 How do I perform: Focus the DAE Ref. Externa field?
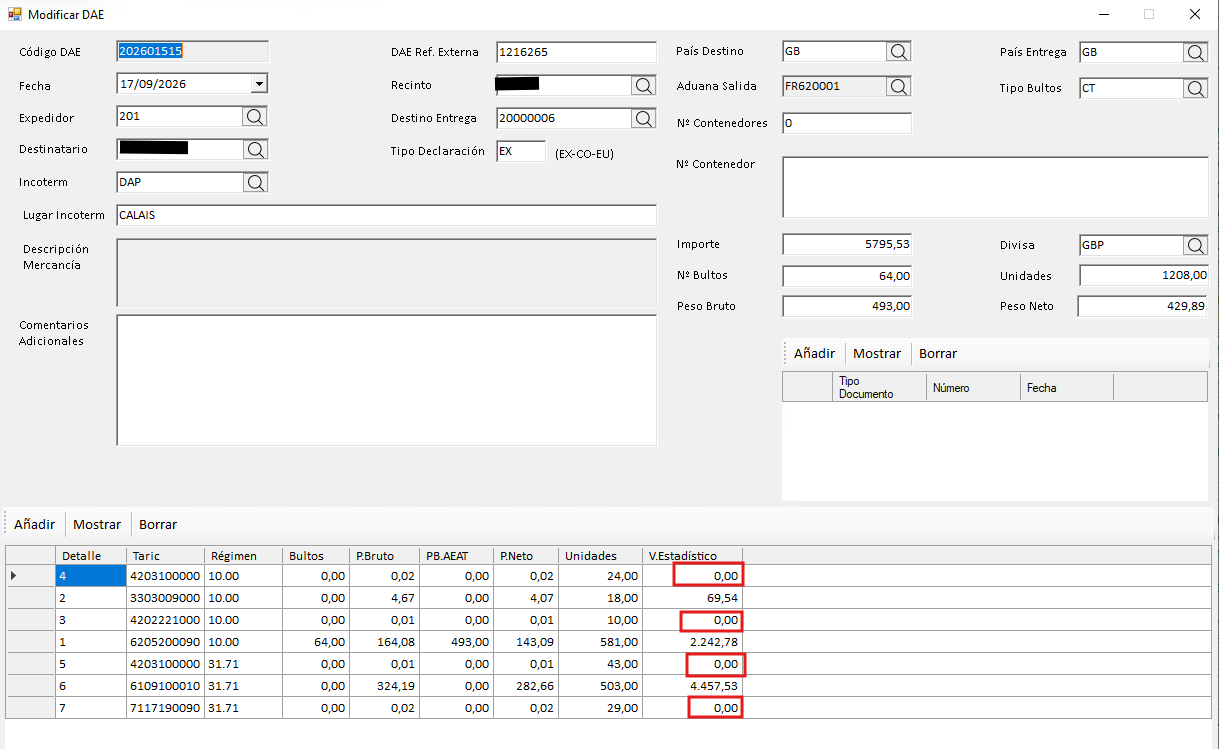[576, 52]
